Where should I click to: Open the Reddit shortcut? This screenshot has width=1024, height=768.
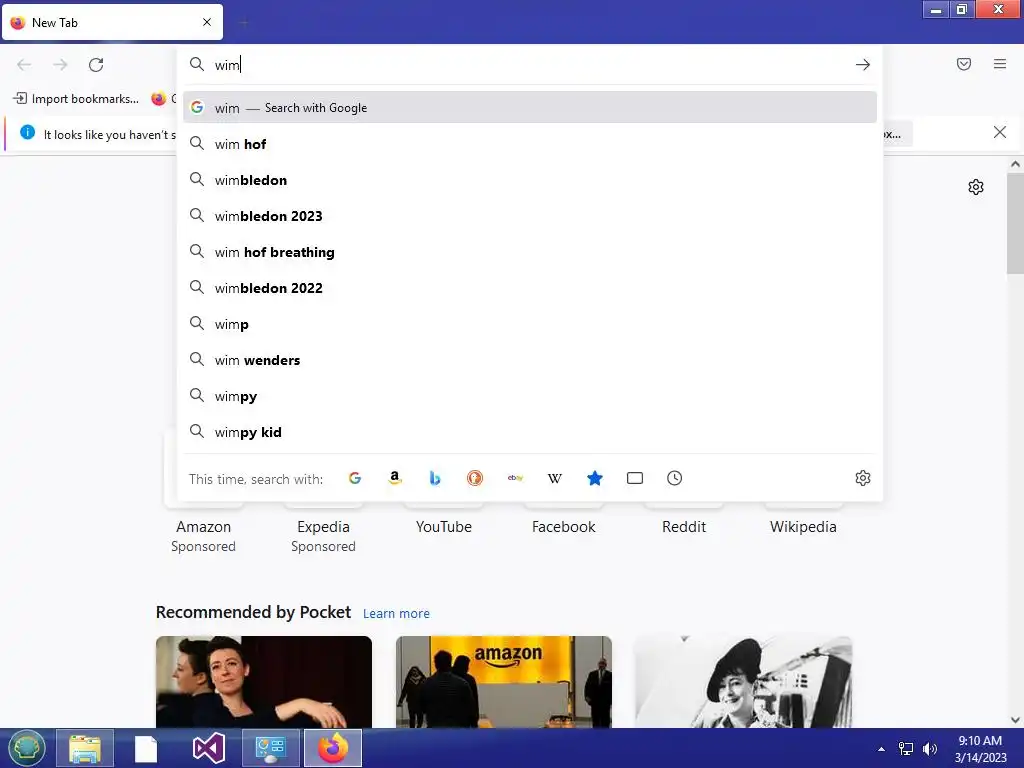coord(684,526)
